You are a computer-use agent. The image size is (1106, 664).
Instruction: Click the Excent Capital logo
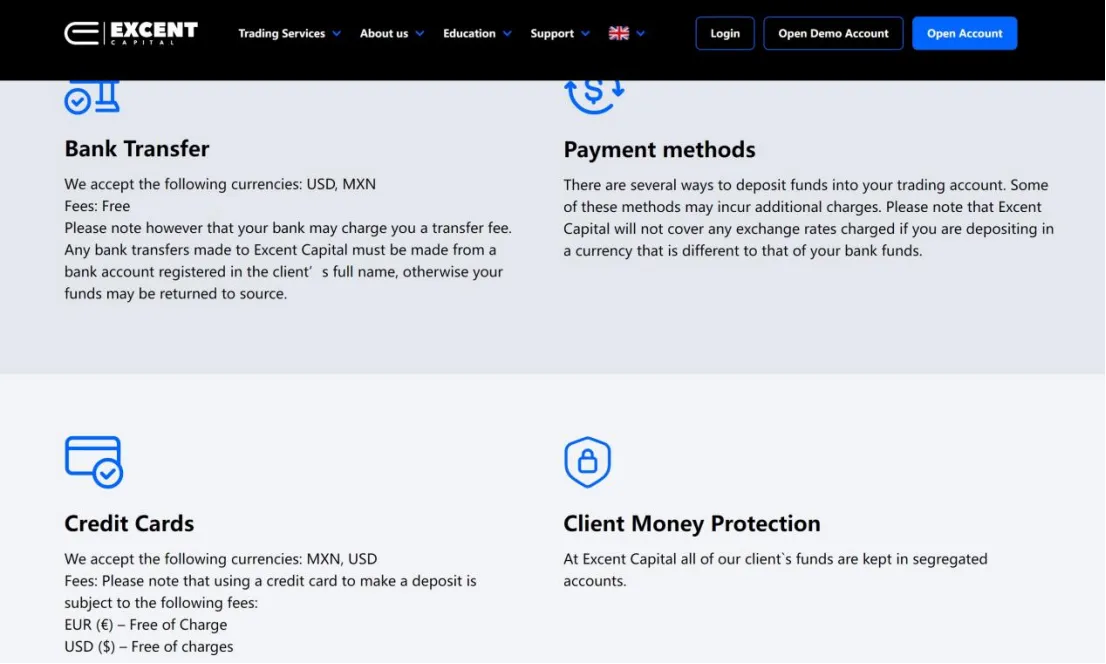coord(131,33)
